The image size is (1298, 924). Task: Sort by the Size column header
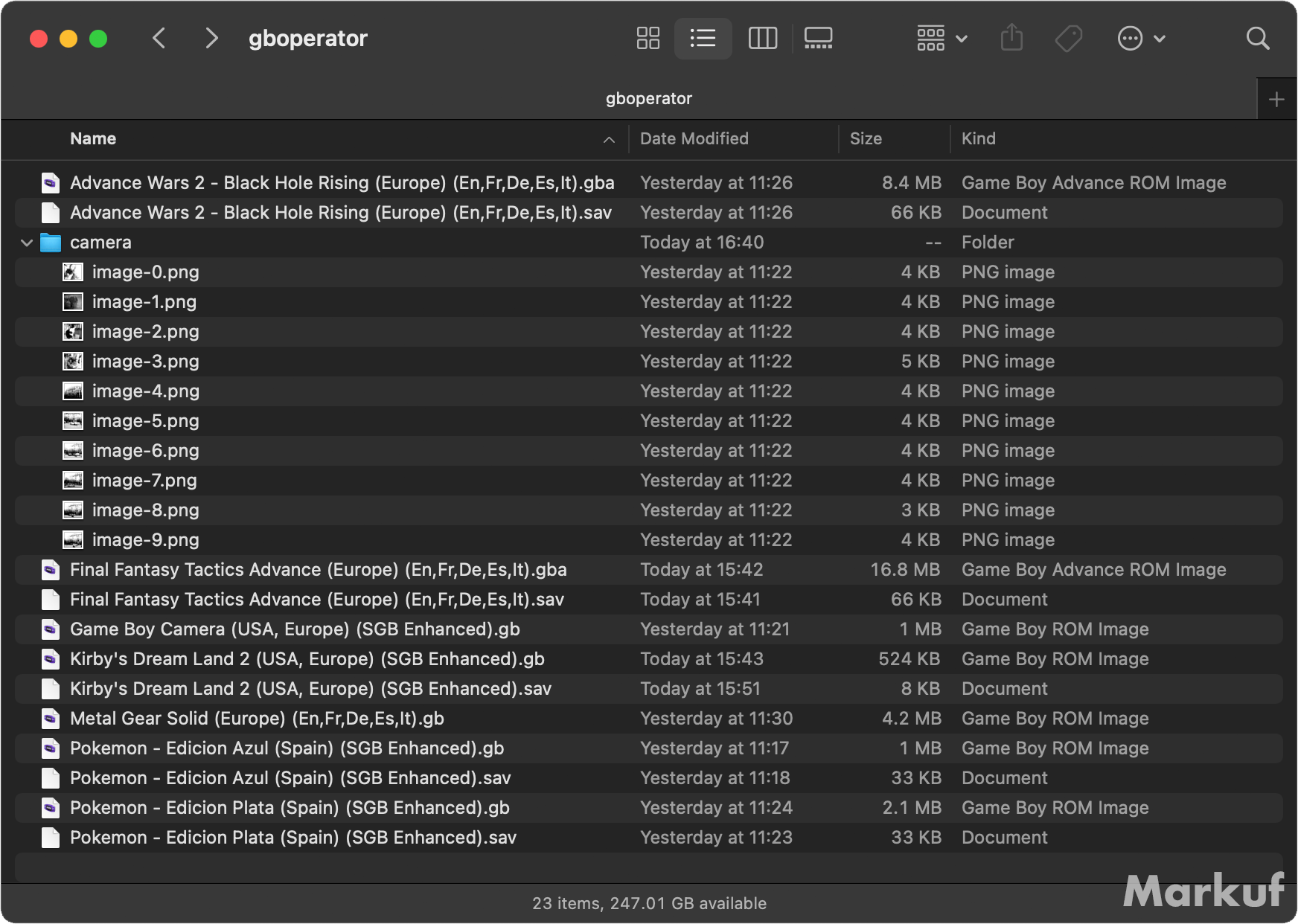coord(866,138)
